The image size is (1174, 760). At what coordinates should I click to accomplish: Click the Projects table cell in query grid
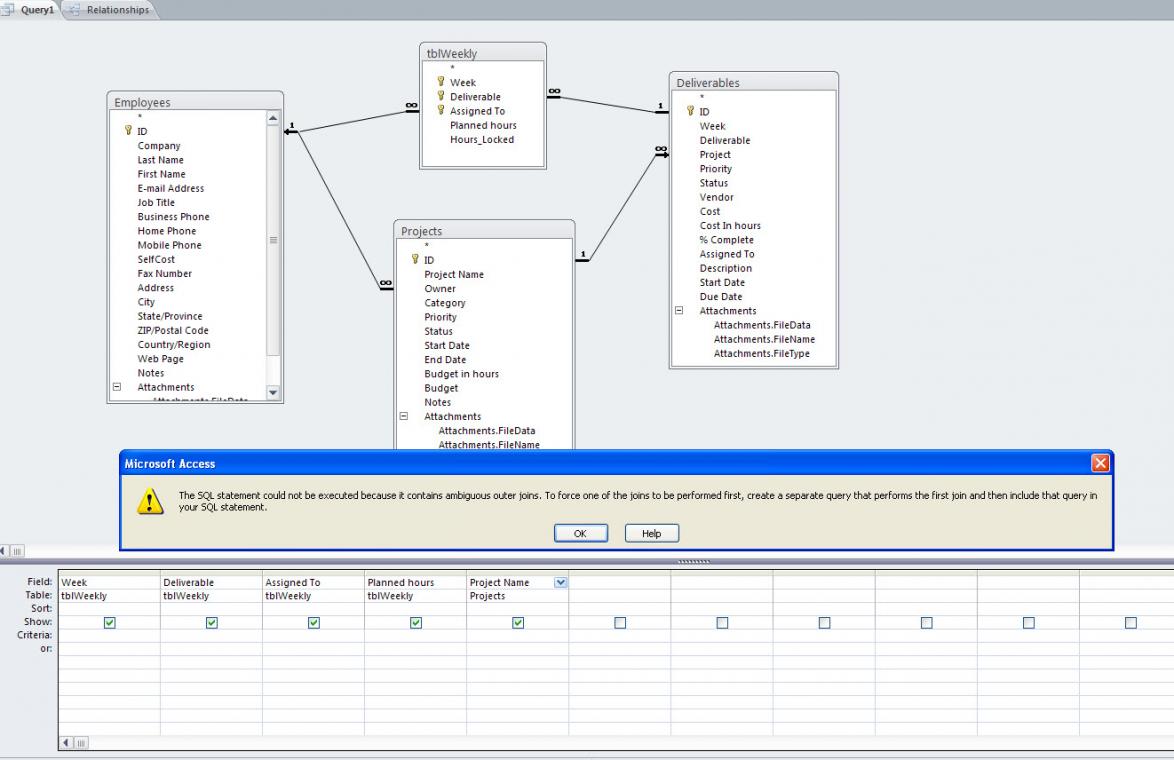(x=517, y=595)
